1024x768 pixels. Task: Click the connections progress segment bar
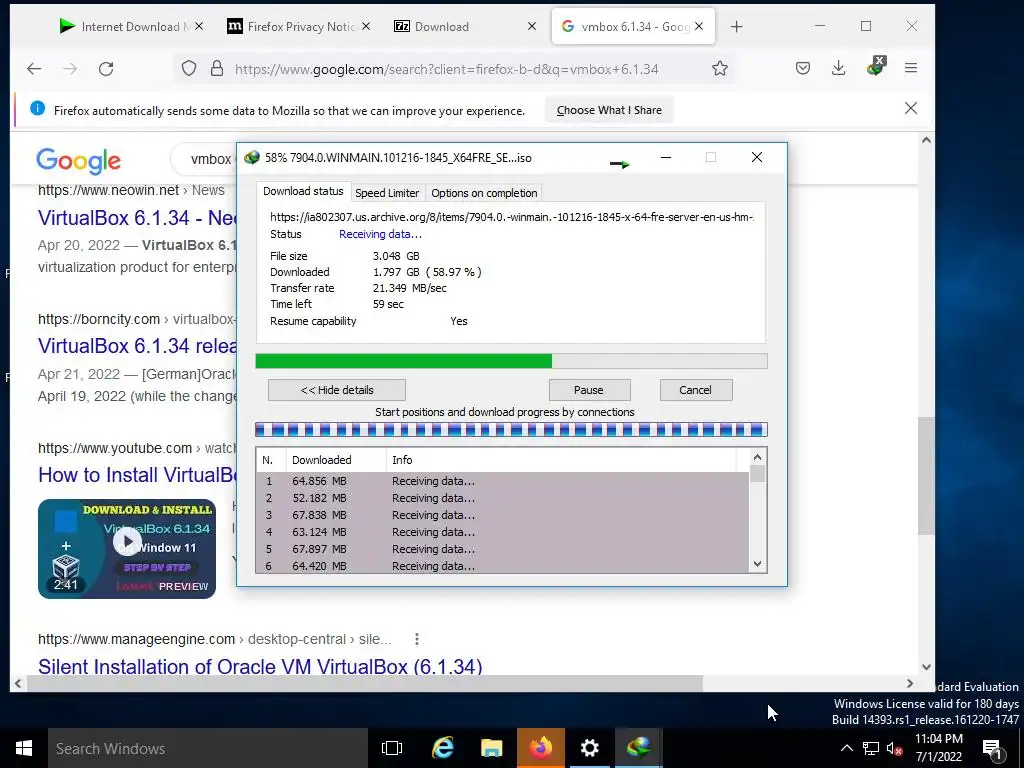click(511, 430)
